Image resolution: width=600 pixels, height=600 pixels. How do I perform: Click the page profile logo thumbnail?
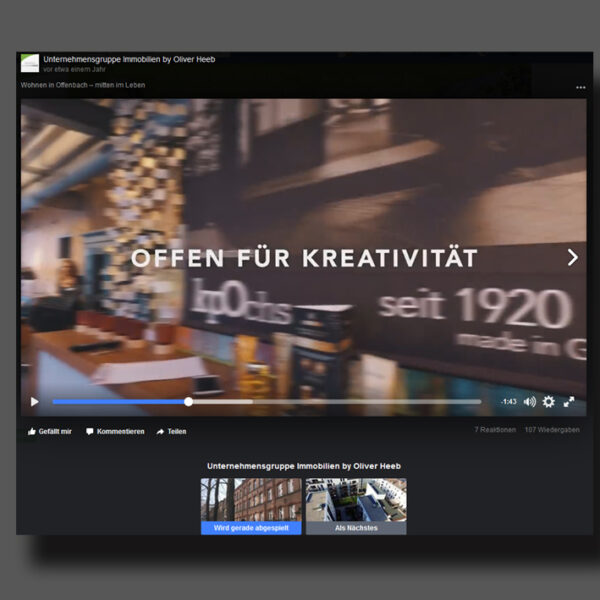(30, 63)
